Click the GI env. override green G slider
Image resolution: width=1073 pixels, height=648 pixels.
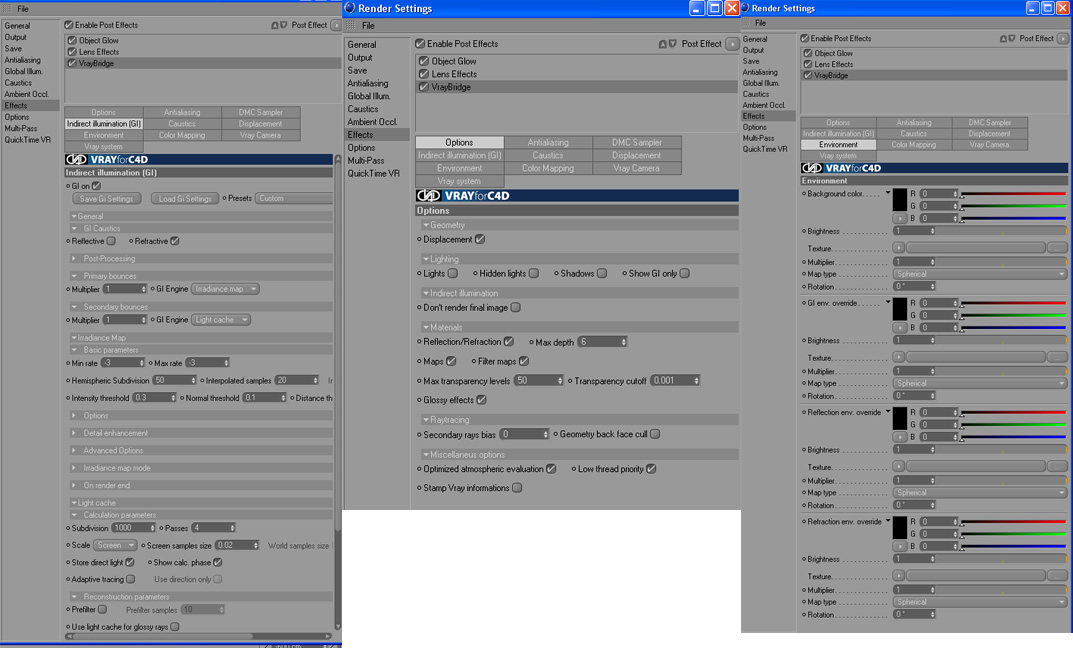click(1013, 315)
